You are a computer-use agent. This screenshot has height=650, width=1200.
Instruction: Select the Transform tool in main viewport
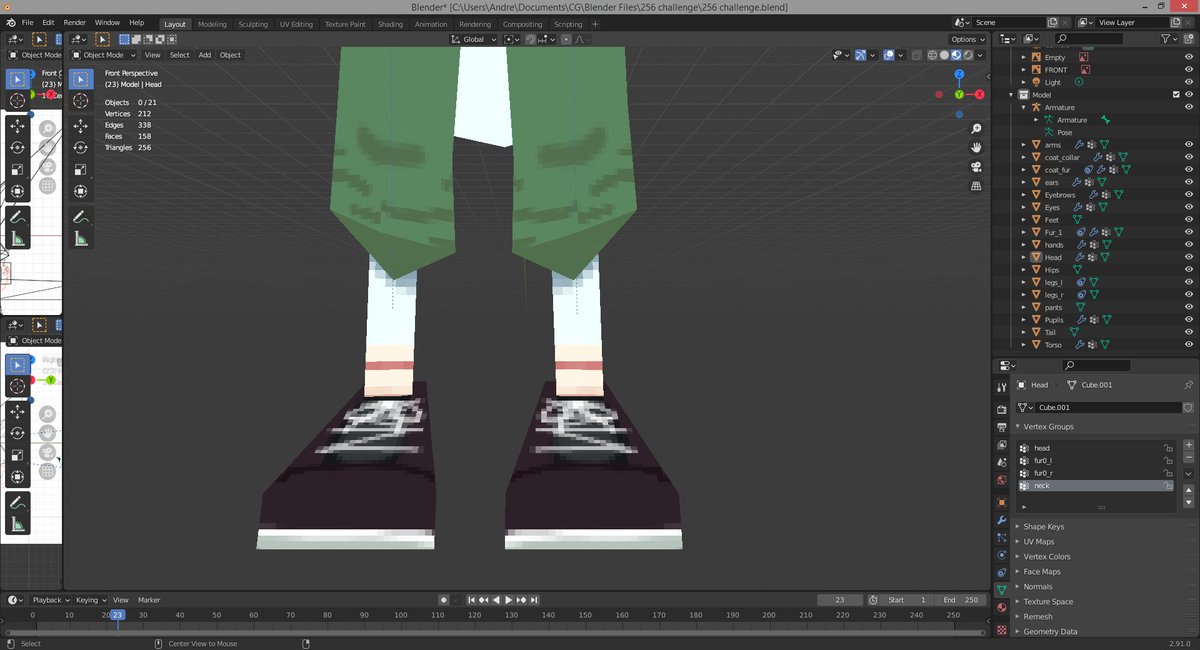pyautogui.click(x=81, y=191)
